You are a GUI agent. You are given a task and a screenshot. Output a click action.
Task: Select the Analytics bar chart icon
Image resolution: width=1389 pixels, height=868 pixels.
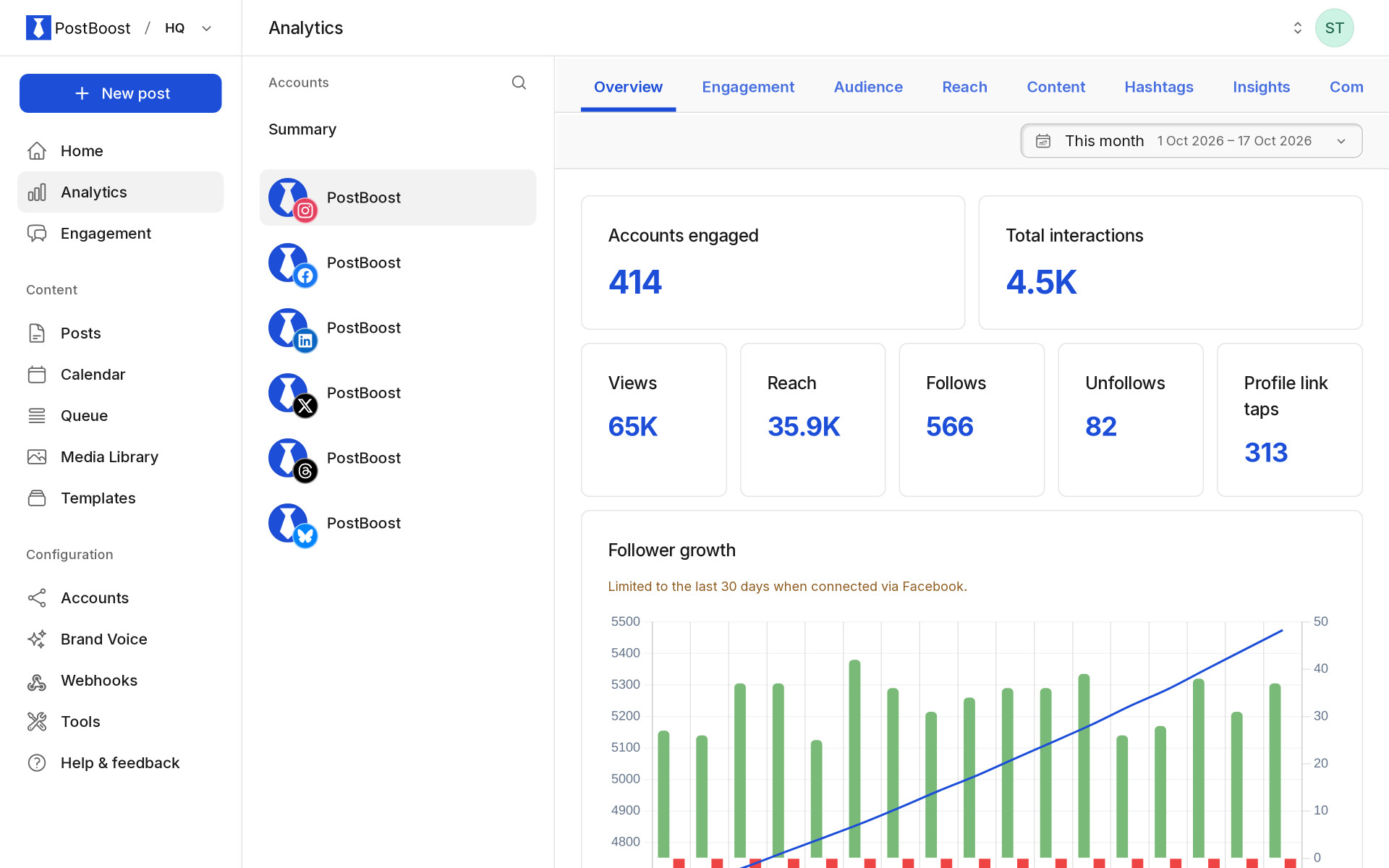(37, 192)
